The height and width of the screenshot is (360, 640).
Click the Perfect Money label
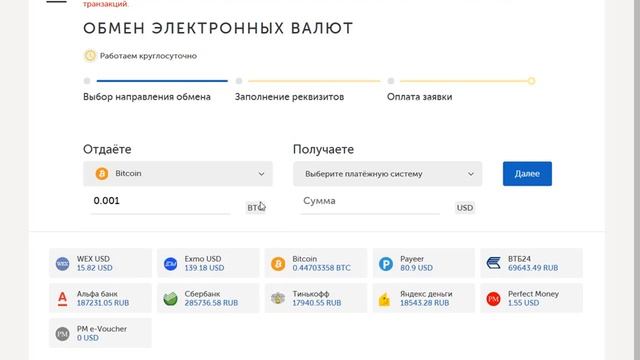(533, 294)
